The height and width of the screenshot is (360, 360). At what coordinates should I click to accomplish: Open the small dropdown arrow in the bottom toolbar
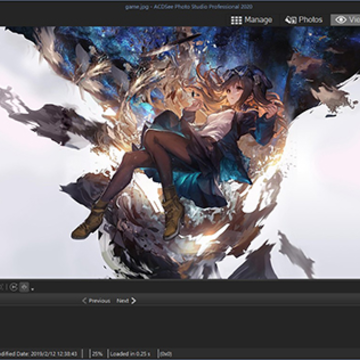[32, 289]
